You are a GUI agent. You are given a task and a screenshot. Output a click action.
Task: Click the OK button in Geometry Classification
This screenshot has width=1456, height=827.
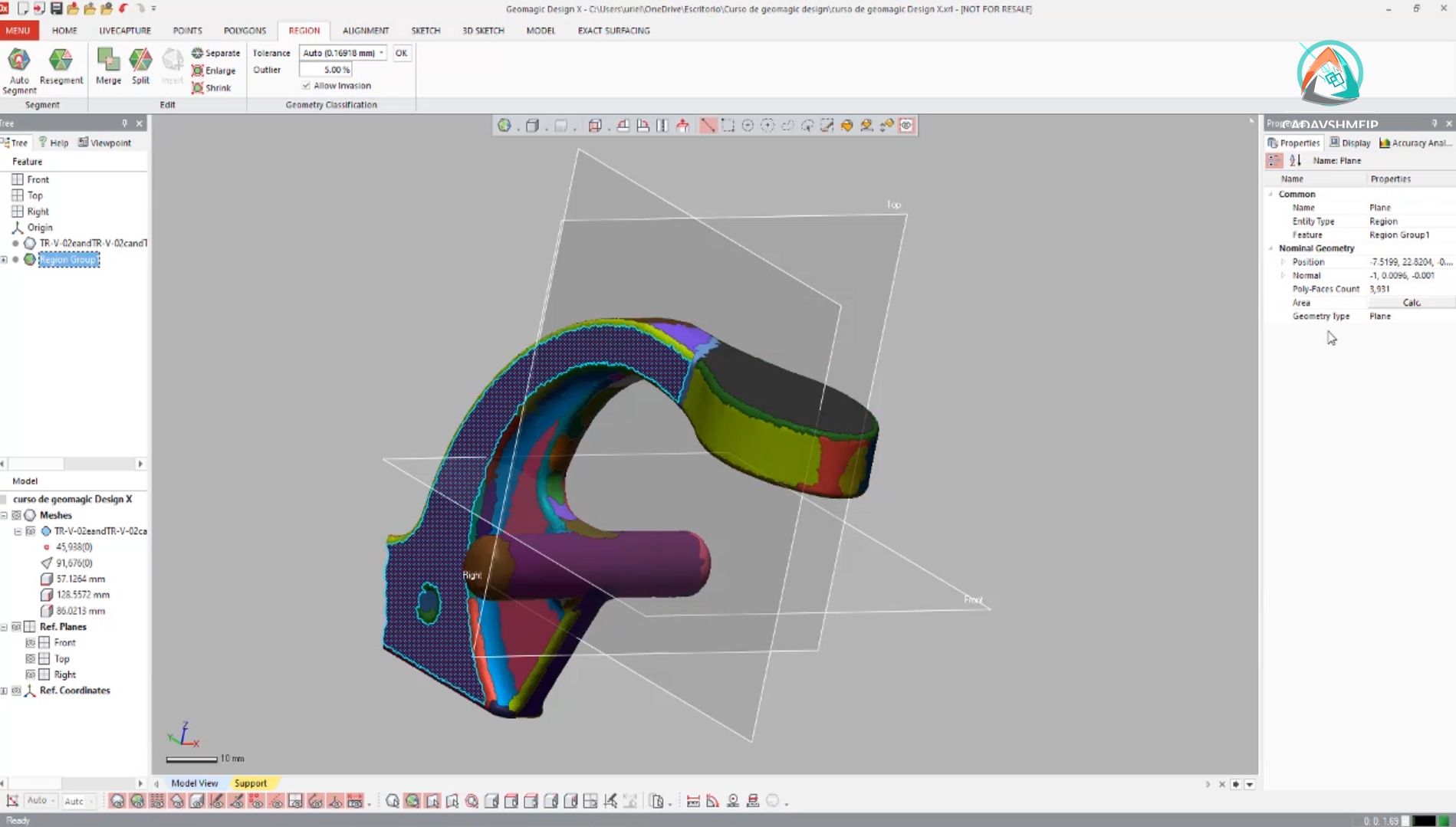coord(402,53)
